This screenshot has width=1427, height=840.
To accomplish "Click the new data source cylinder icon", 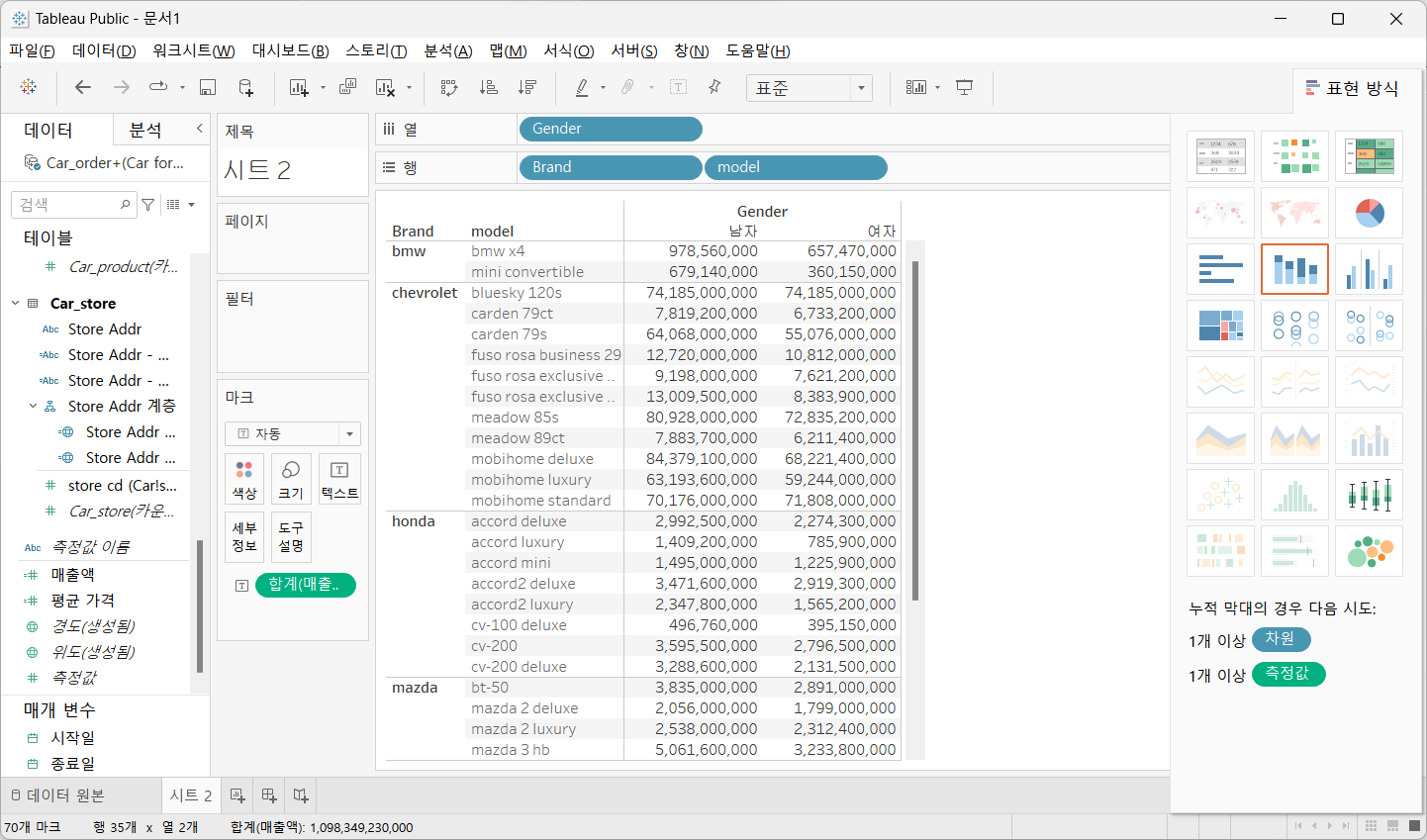I will click(x=246, y=87).
